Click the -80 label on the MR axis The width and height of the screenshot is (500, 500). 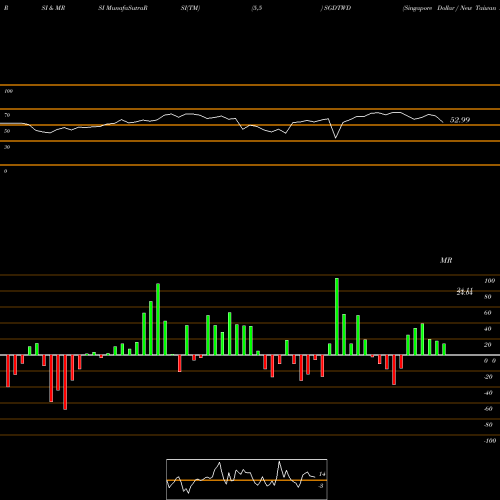488,425
